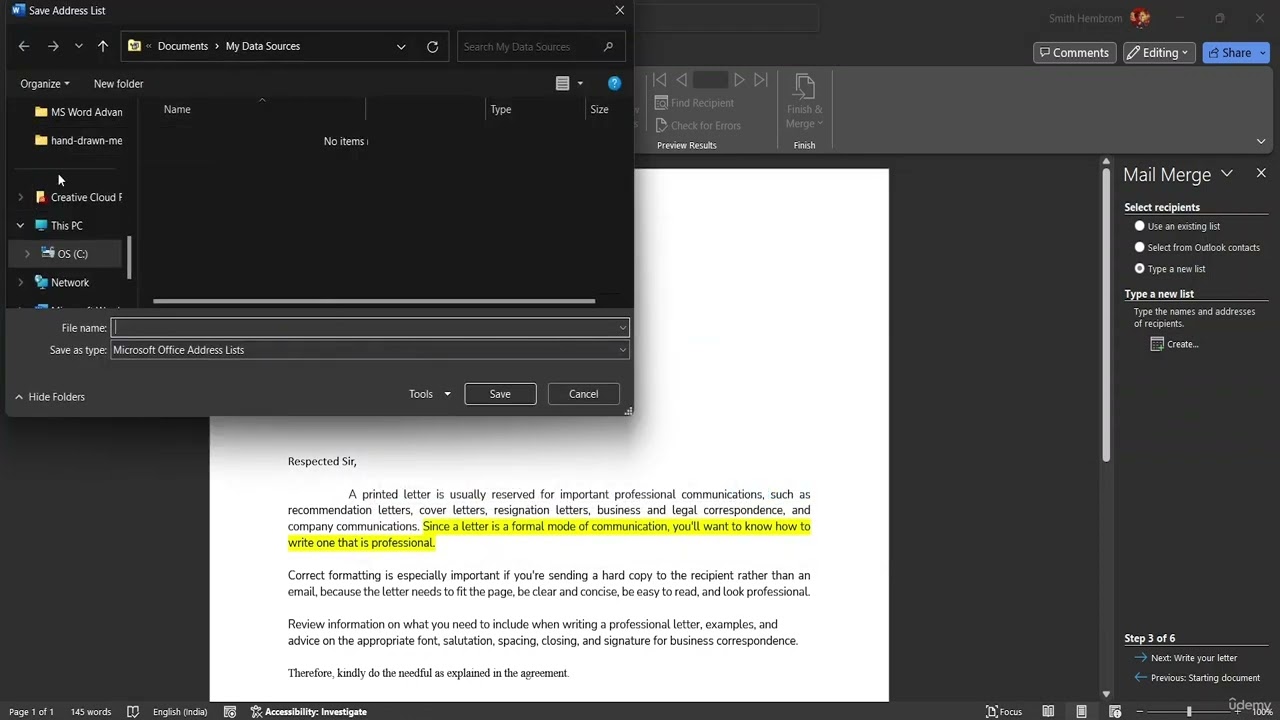
Task: Open Accessibility: Investigate status
Action: point(308,712)
